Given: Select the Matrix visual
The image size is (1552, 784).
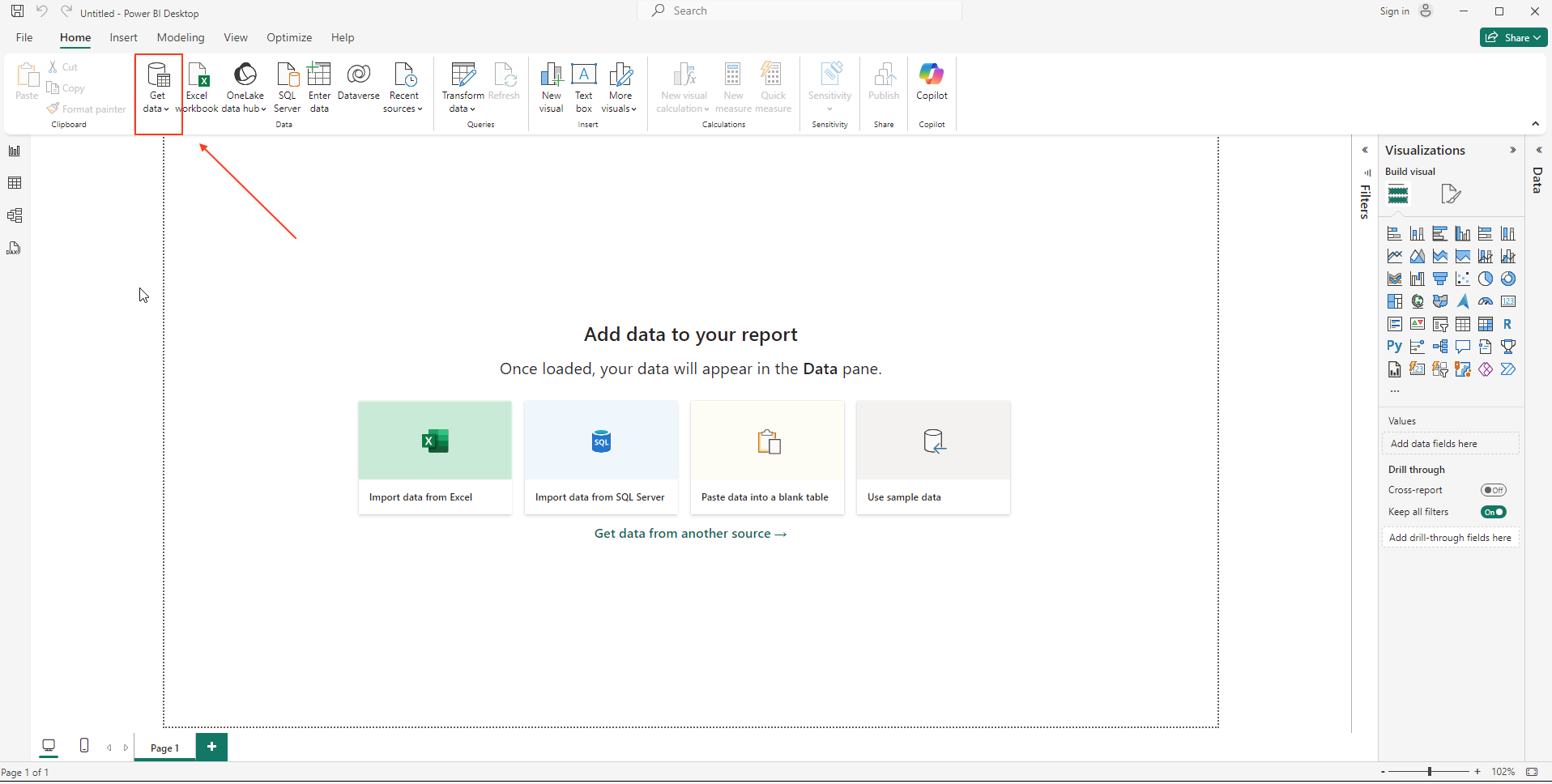Looking at the screenshot, I should [1486, 324].
